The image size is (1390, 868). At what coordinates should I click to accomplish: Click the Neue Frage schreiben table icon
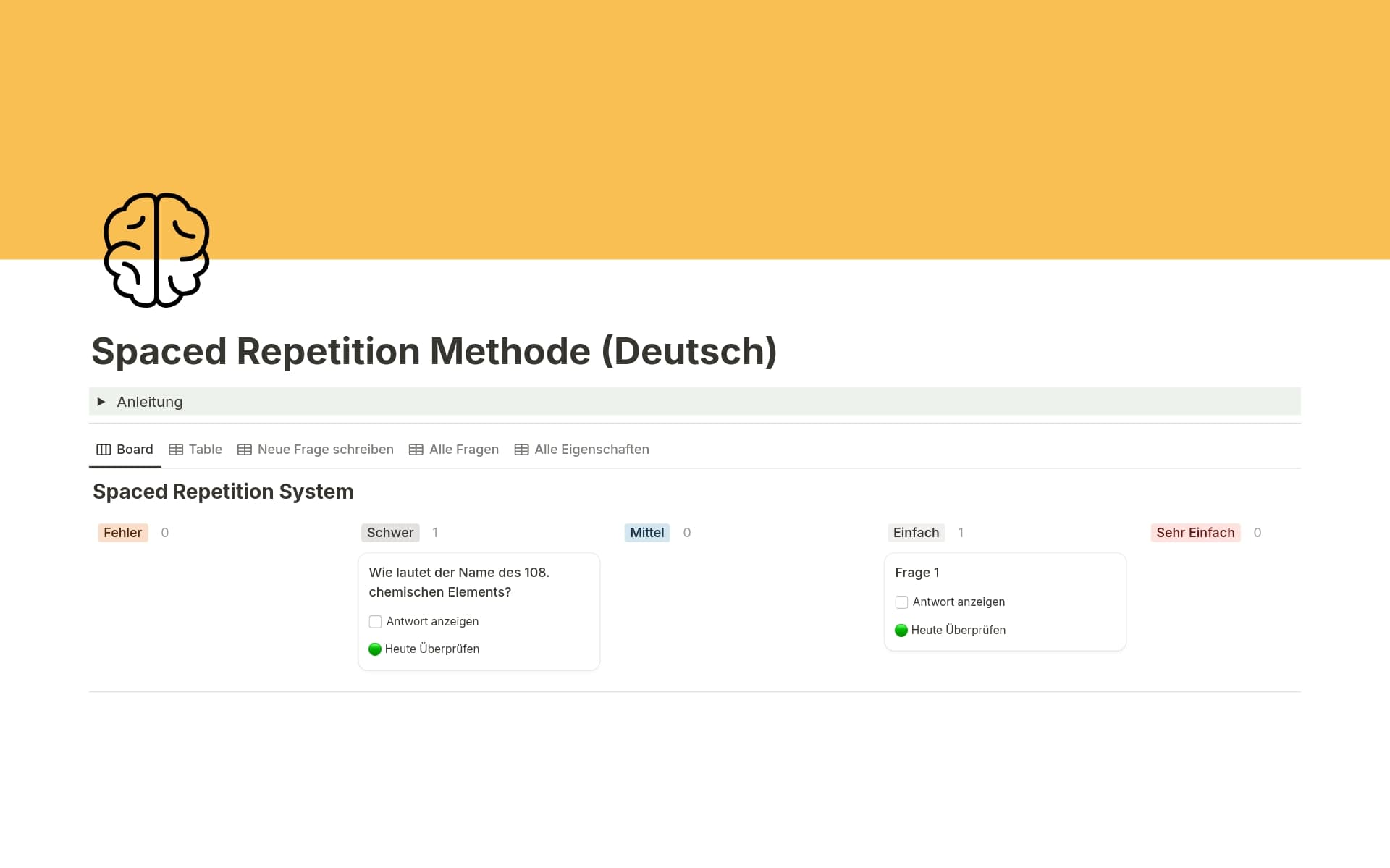(245, 450)
